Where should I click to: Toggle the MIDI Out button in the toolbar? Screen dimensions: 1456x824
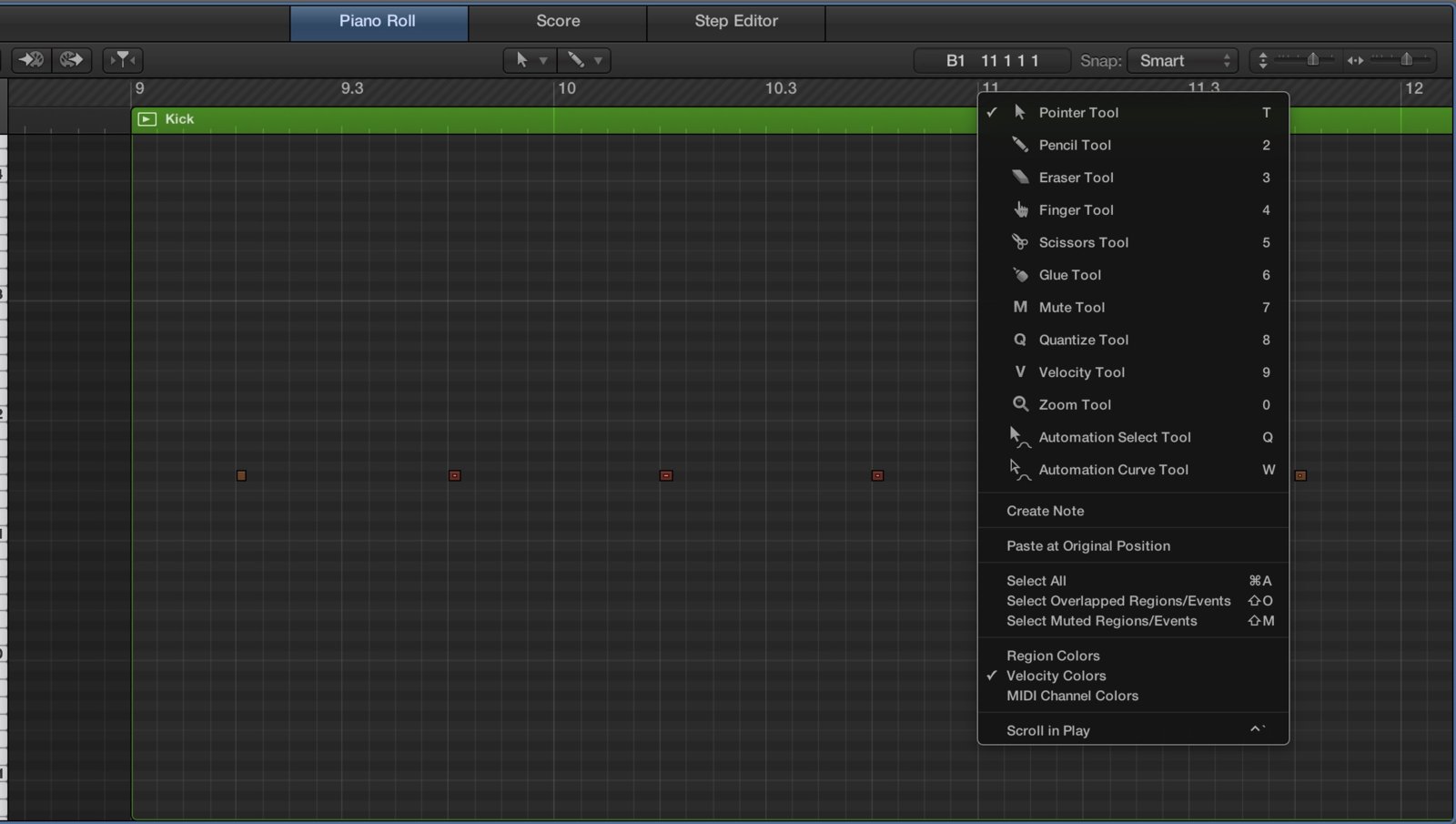(71, 60)
